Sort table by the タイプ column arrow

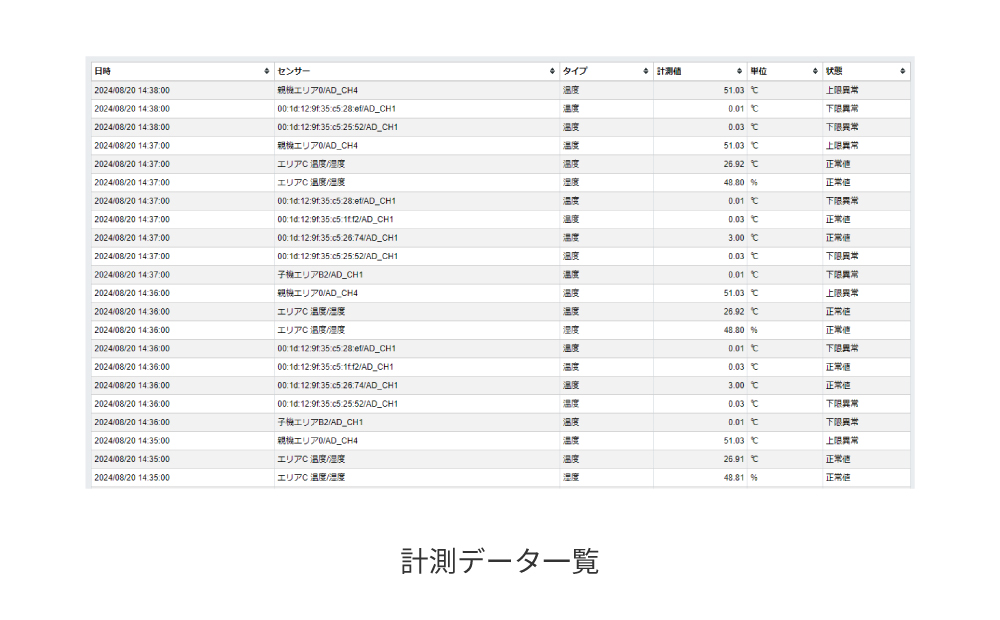pos(645,71)
